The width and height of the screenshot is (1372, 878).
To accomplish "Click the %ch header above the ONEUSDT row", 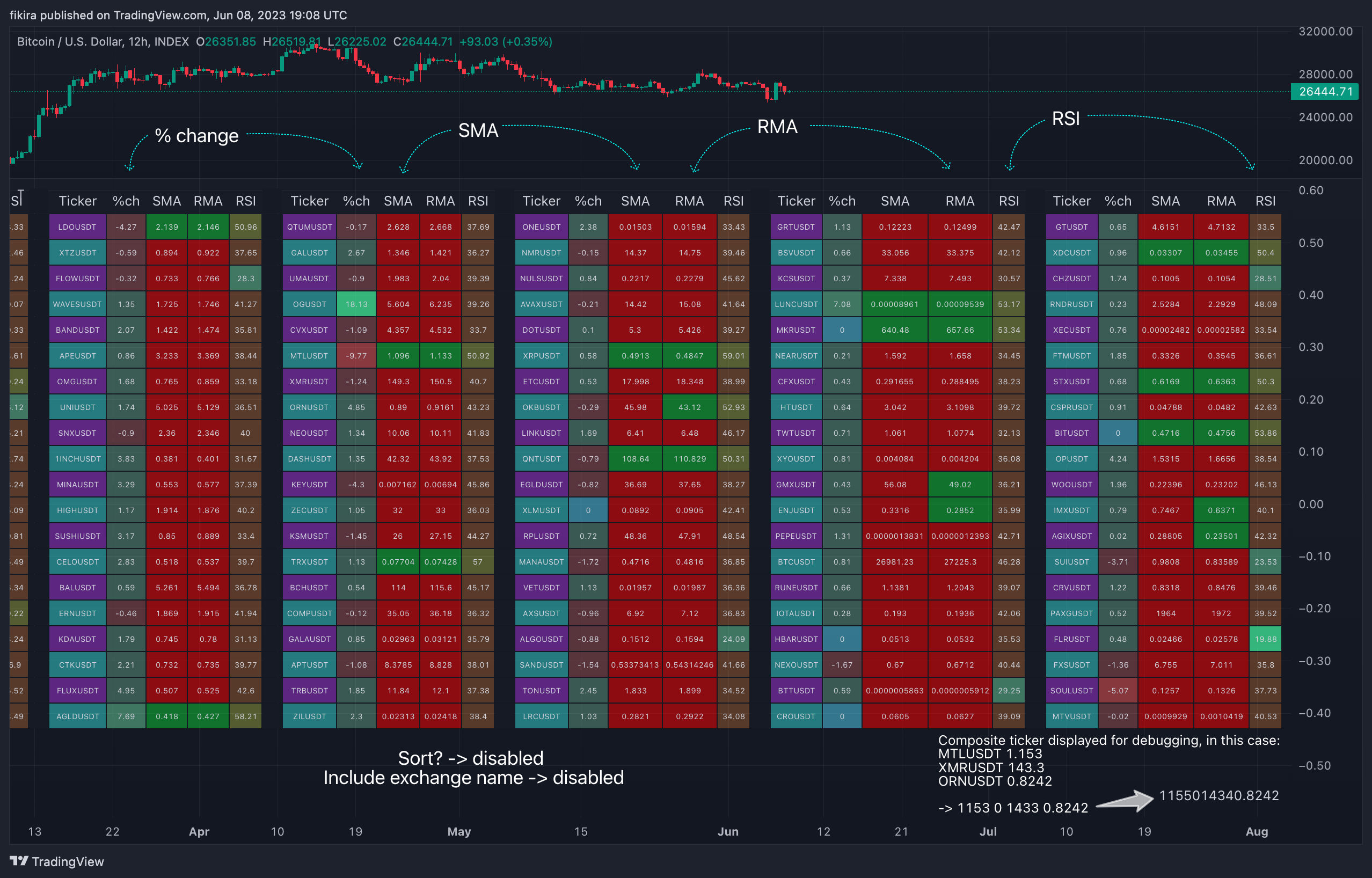I will click(x=588, y=201).
